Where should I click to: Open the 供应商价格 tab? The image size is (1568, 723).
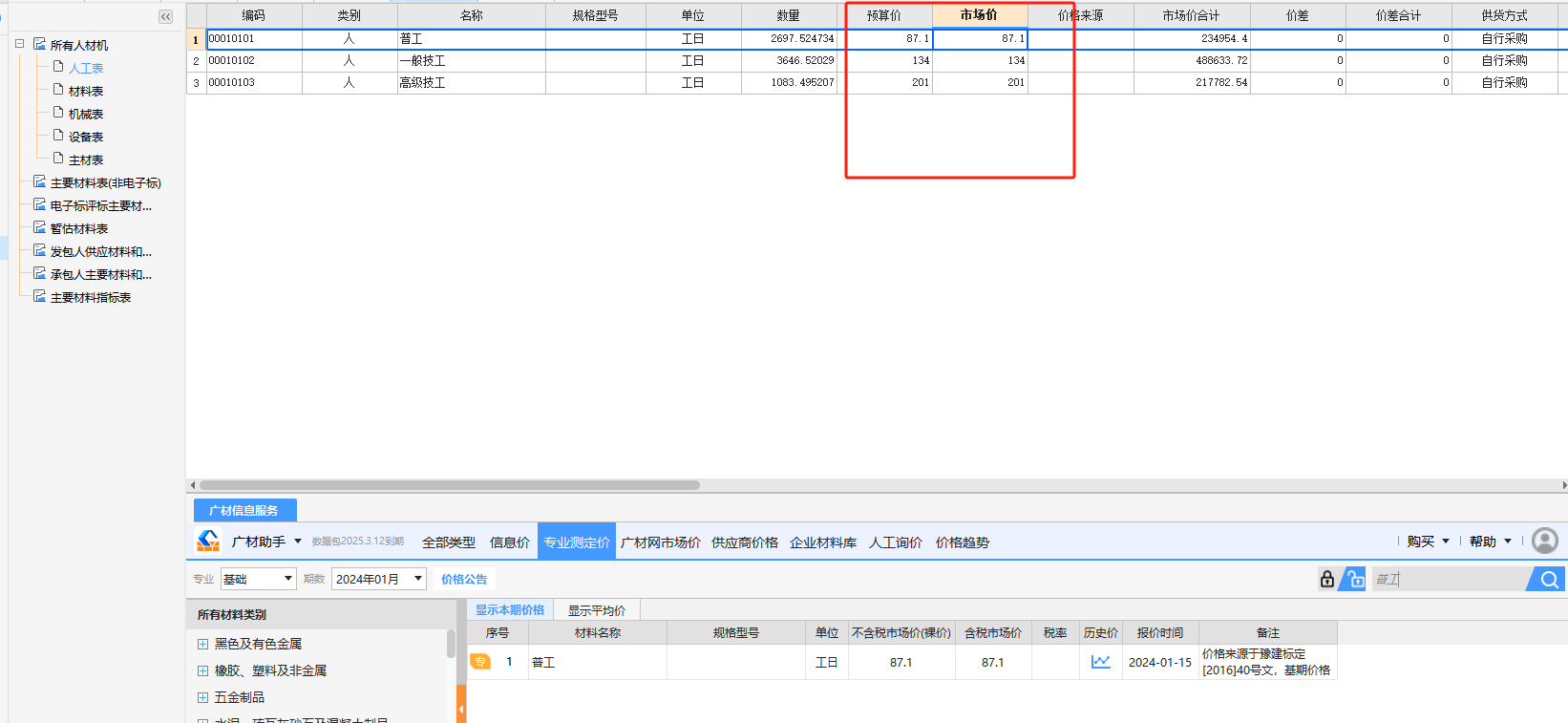pyautogui.click(x=745, y=542)
